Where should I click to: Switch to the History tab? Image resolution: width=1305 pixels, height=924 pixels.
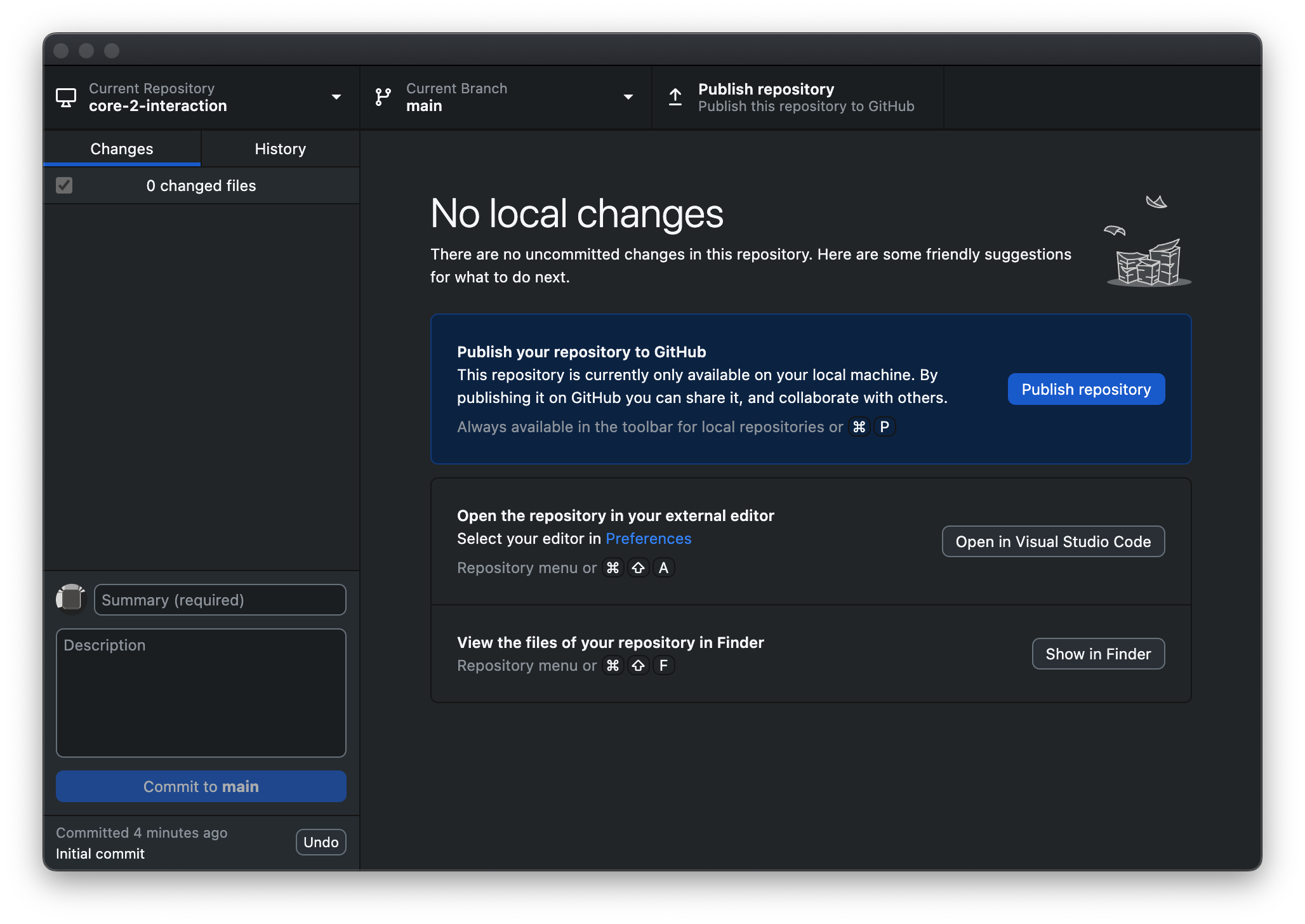pos(280,149)
